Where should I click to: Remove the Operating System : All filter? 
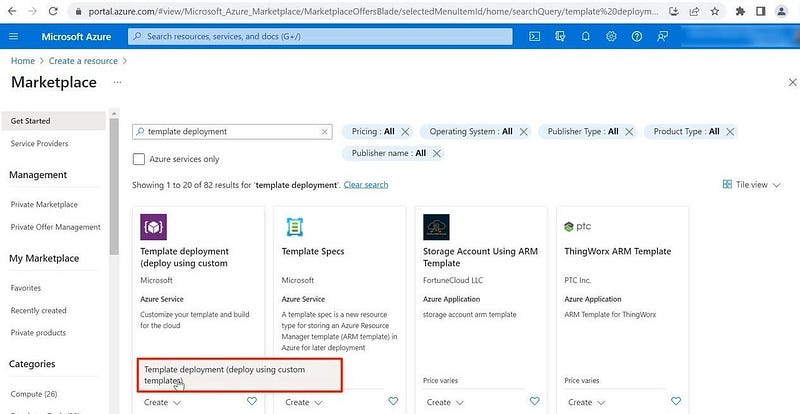pyautogui.click(x=523, y=132)
